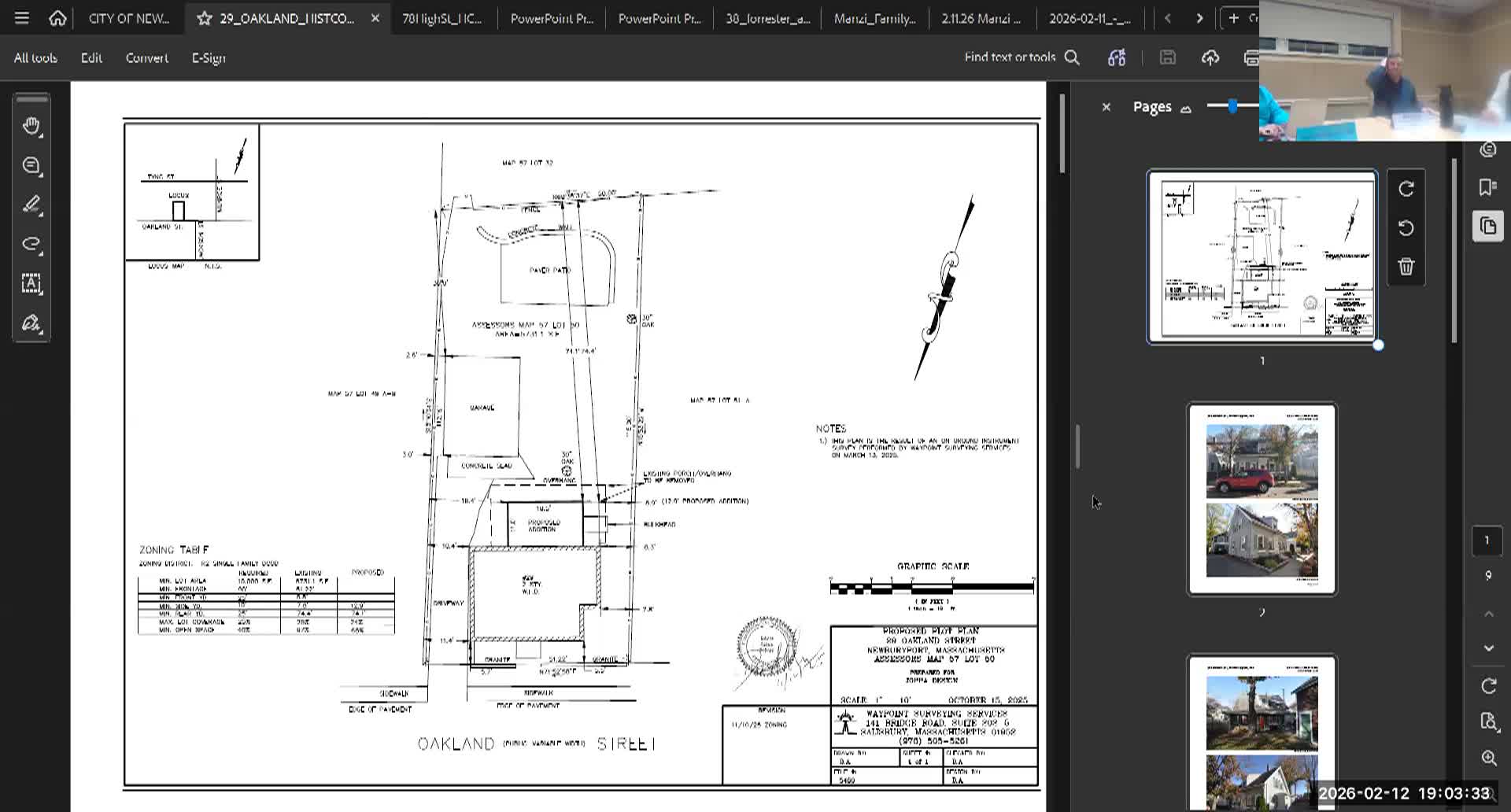Rotate page 1 thumbnail clockwise
This screenshot has width=1511, height=812.
coord(1406,189)
